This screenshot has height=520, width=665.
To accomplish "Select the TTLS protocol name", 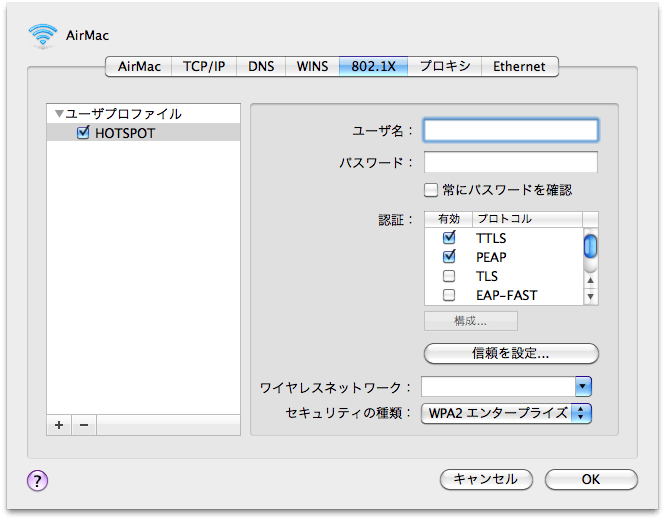I will click(491, 238).
